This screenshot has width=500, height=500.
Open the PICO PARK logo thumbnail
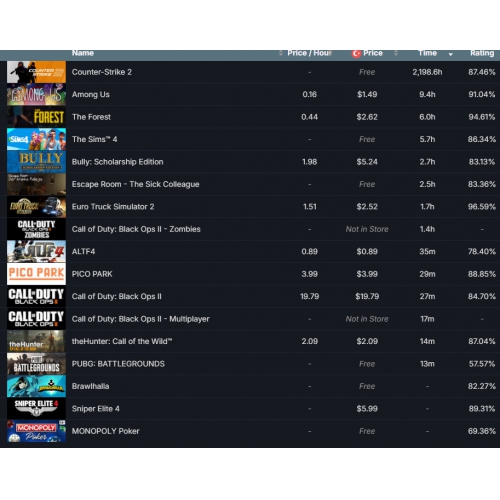point(36,274)
